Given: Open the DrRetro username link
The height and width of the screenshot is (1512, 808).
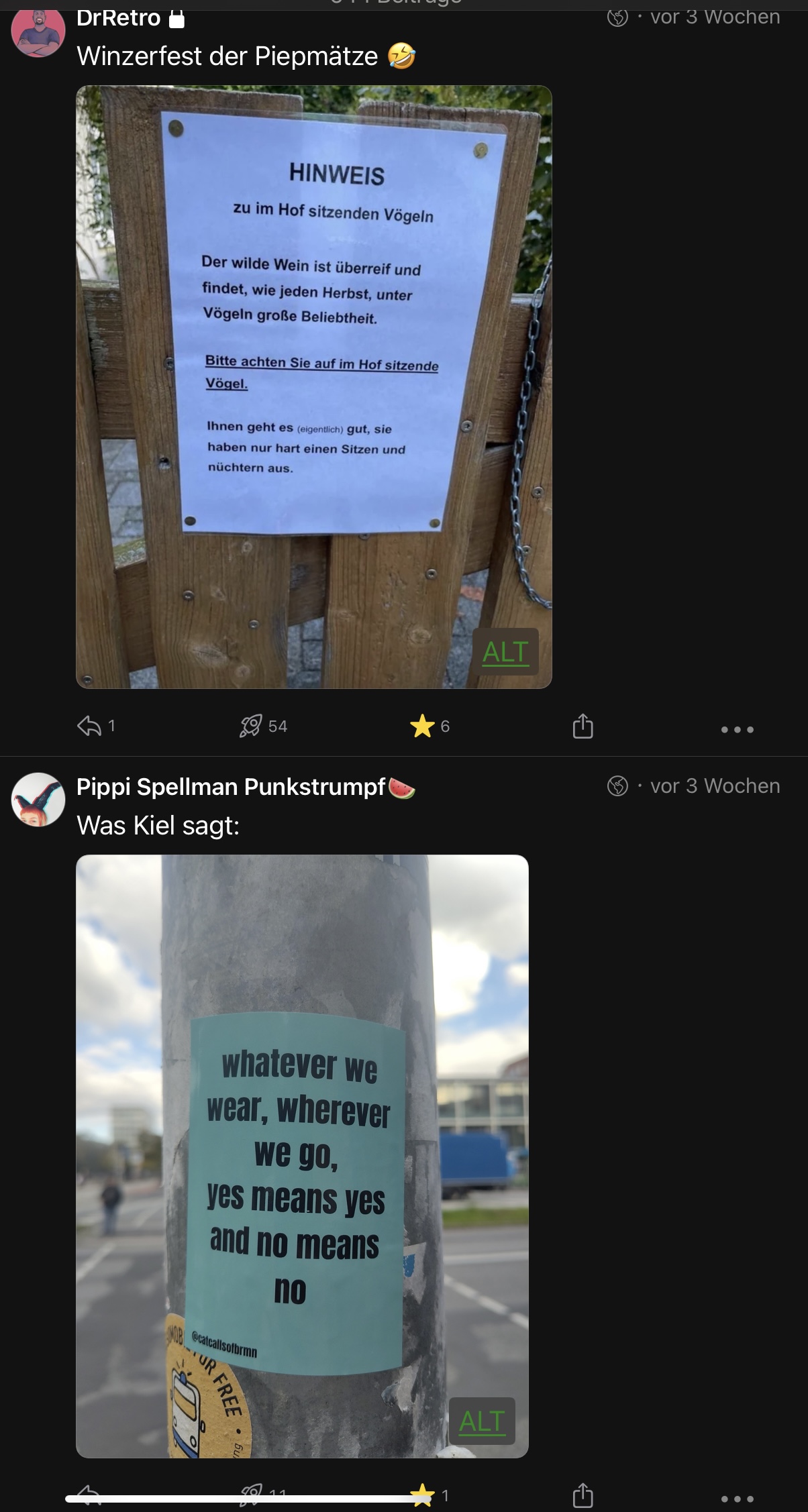Looking at the screenshot, I should (119, 17).
